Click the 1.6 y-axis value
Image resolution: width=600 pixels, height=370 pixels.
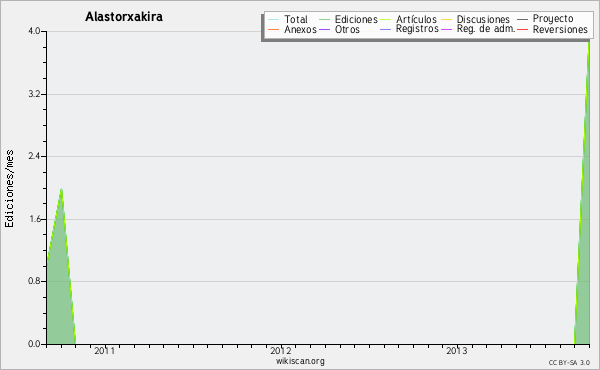click(x=34, y=219)
